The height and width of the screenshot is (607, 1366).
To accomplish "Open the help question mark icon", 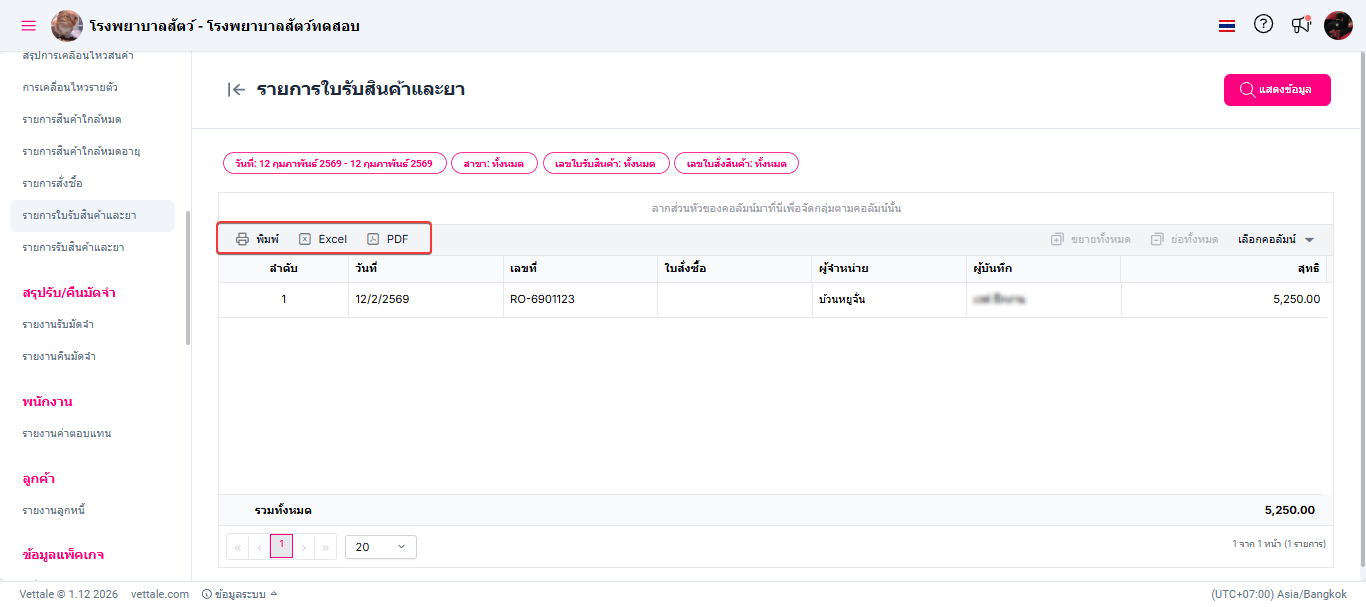I will point(1263,25).
